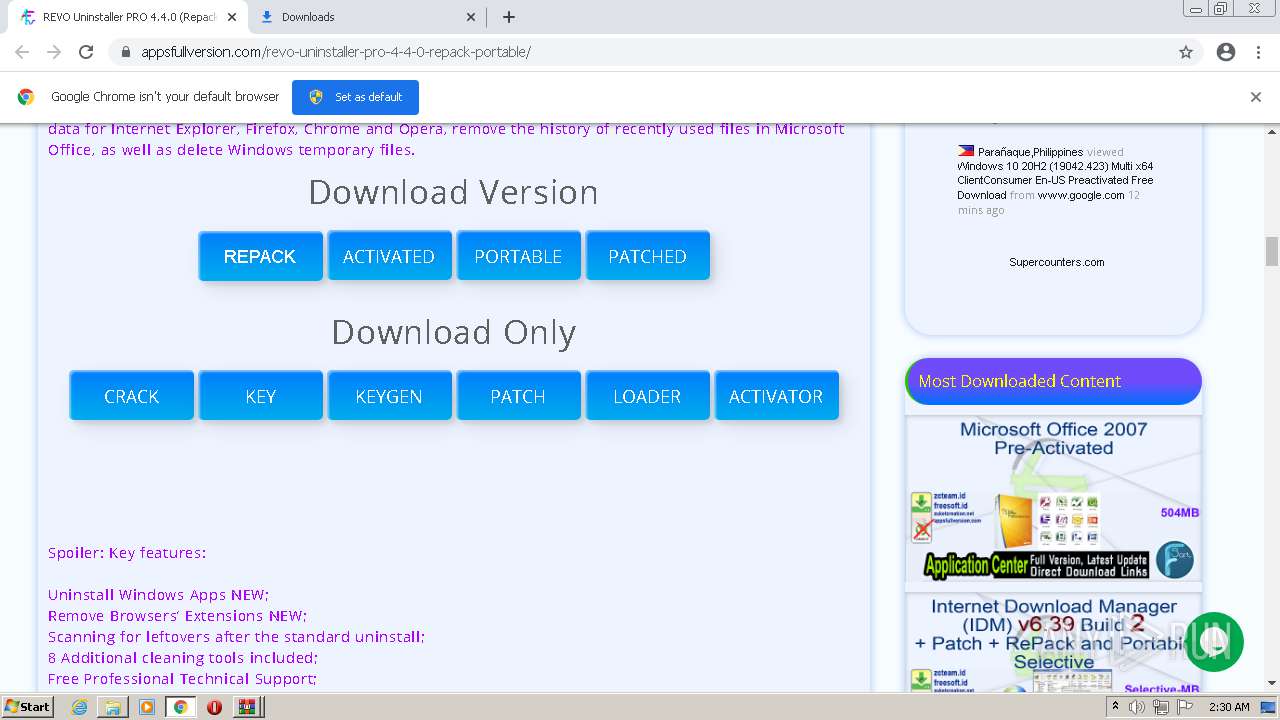1280x720 pixels.
Task: Bookmark this page with the star icon
Action: point(1186,52)
